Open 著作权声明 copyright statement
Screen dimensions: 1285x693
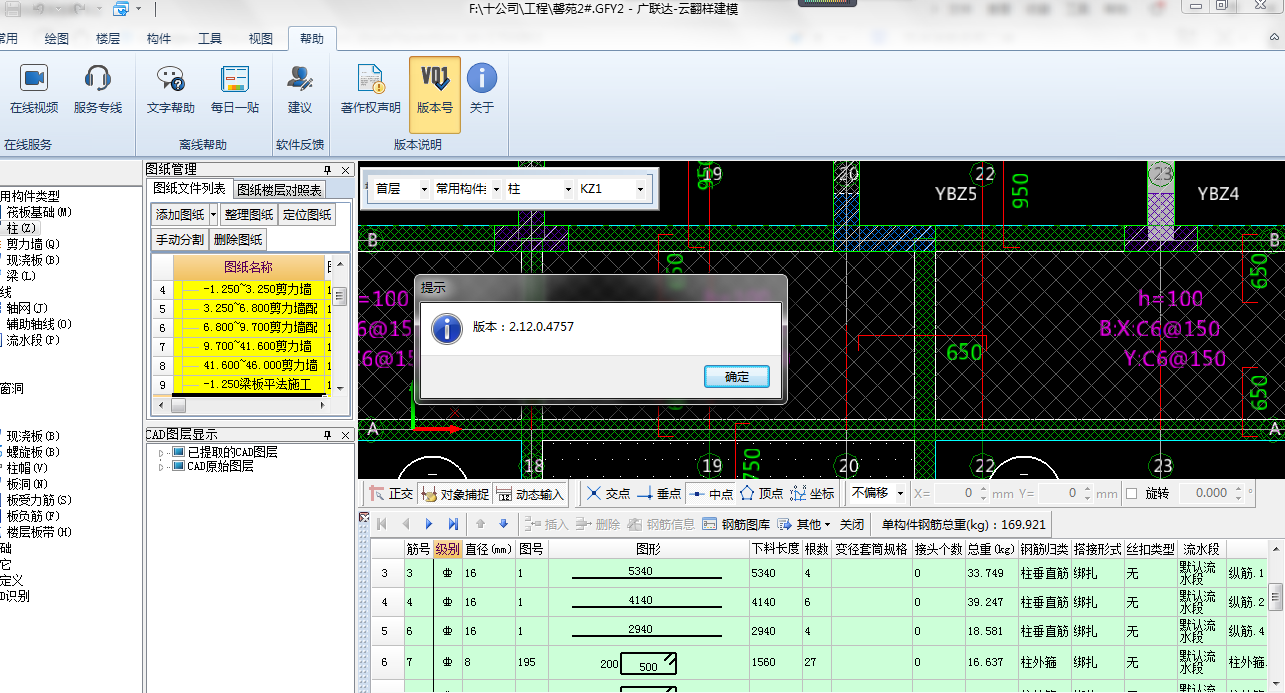coord(371,90)
